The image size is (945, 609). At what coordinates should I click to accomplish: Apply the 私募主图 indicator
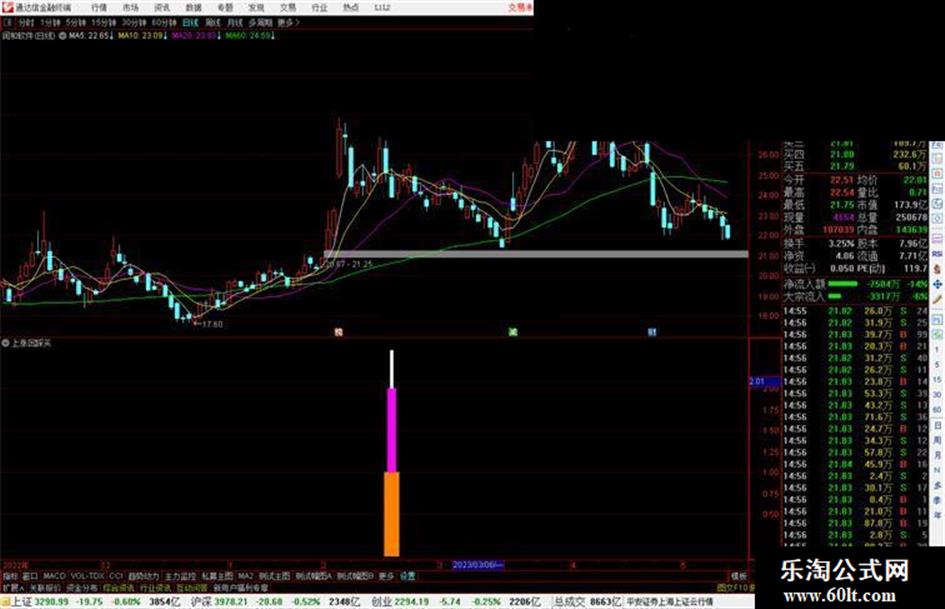(x=217, y=576)
